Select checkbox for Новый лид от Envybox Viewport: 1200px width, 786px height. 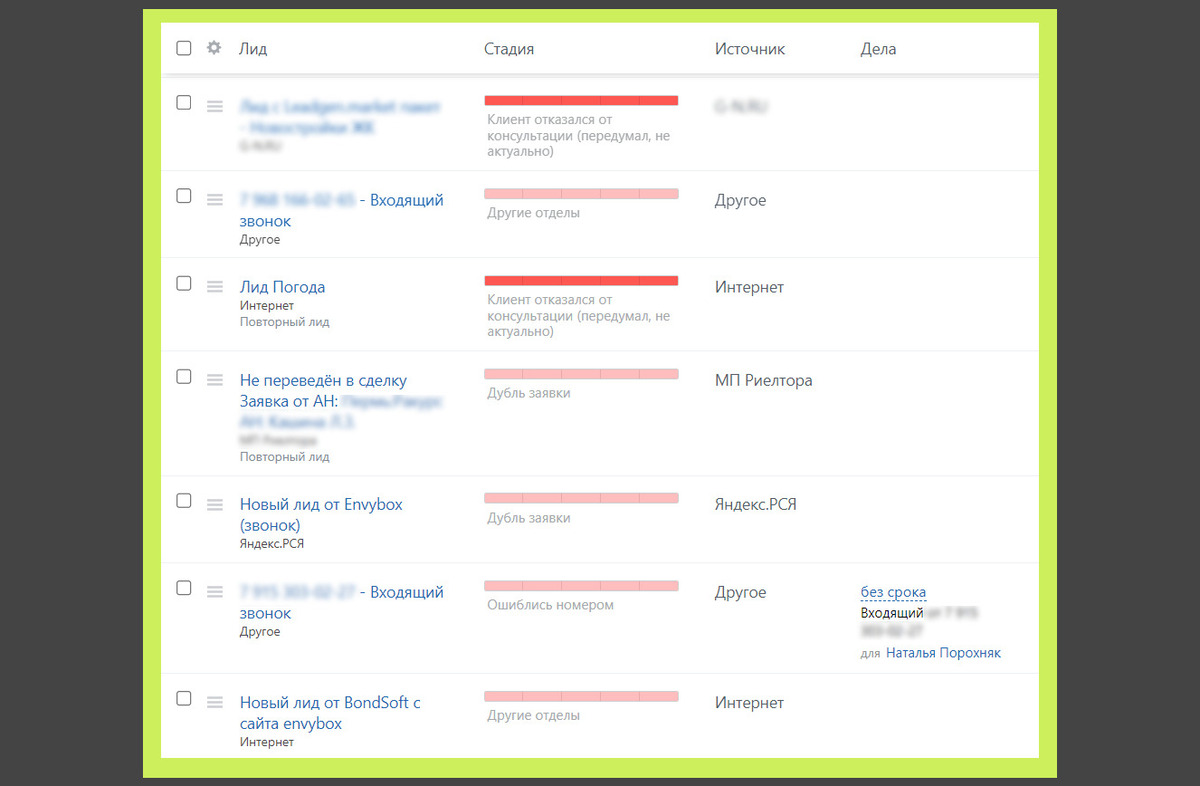183,501
